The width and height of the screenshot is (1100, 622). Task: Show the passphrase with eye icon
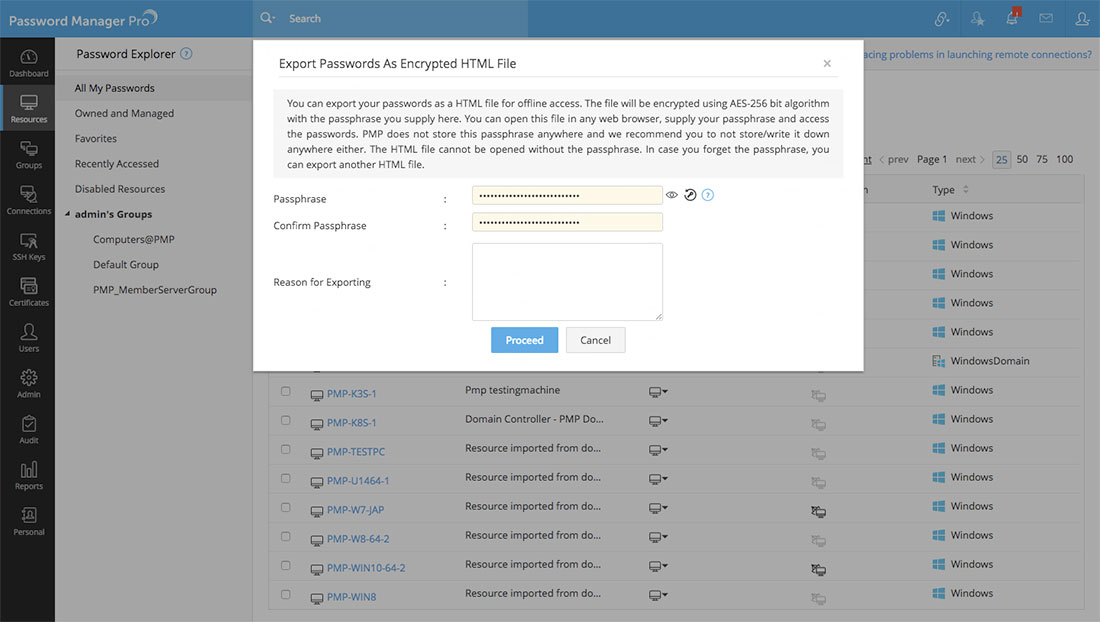(x=672, y=195)
